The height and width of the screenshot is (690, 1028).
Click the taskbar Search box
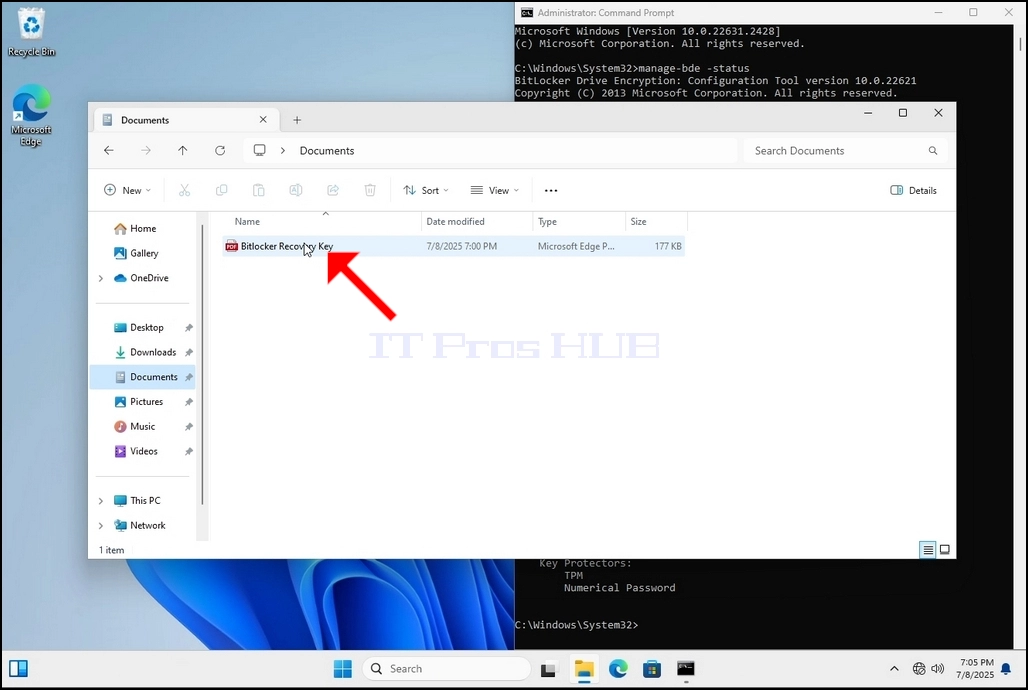coord(446,668)
